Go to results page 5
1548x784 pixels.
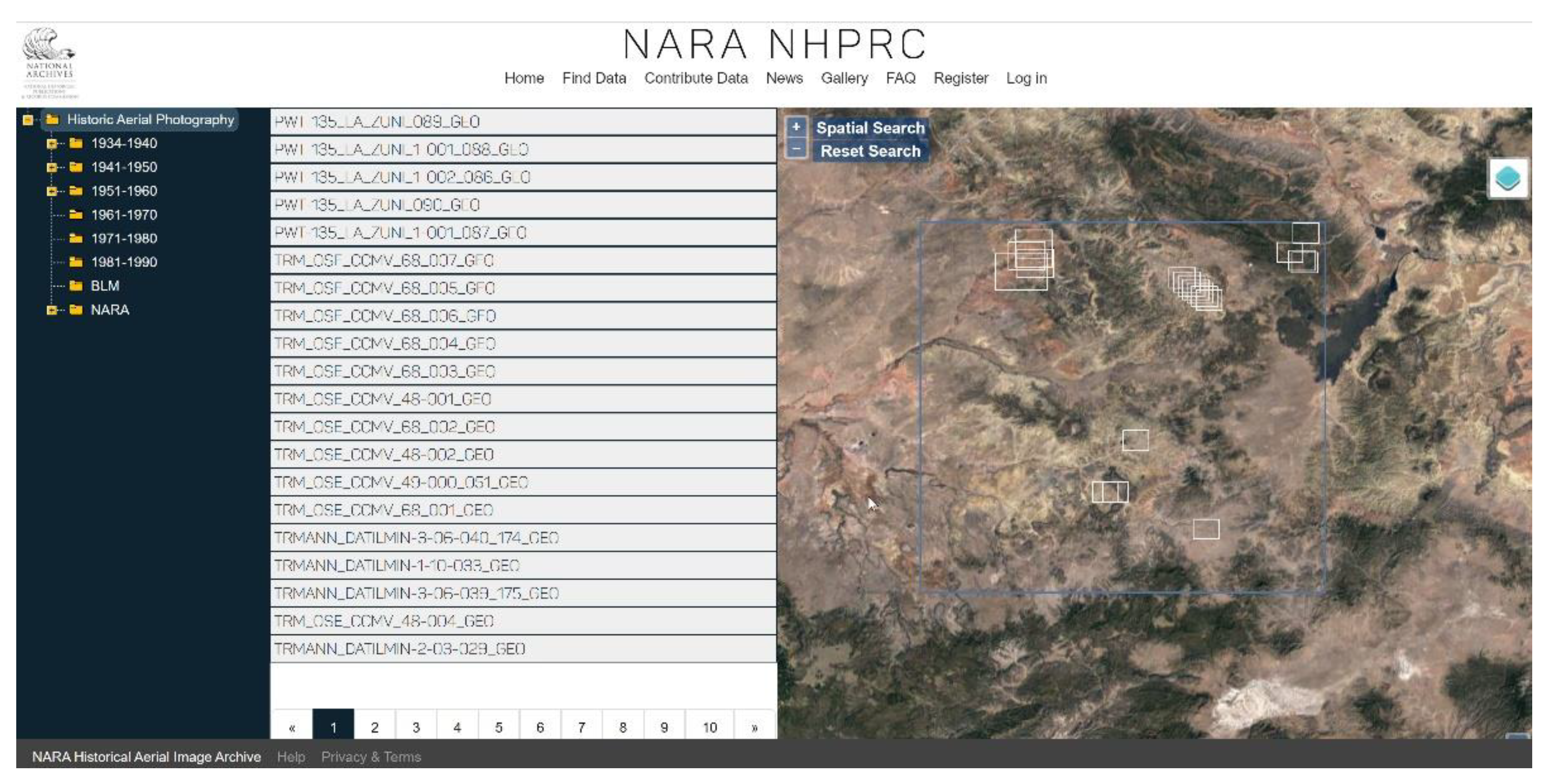click(498, 727)
